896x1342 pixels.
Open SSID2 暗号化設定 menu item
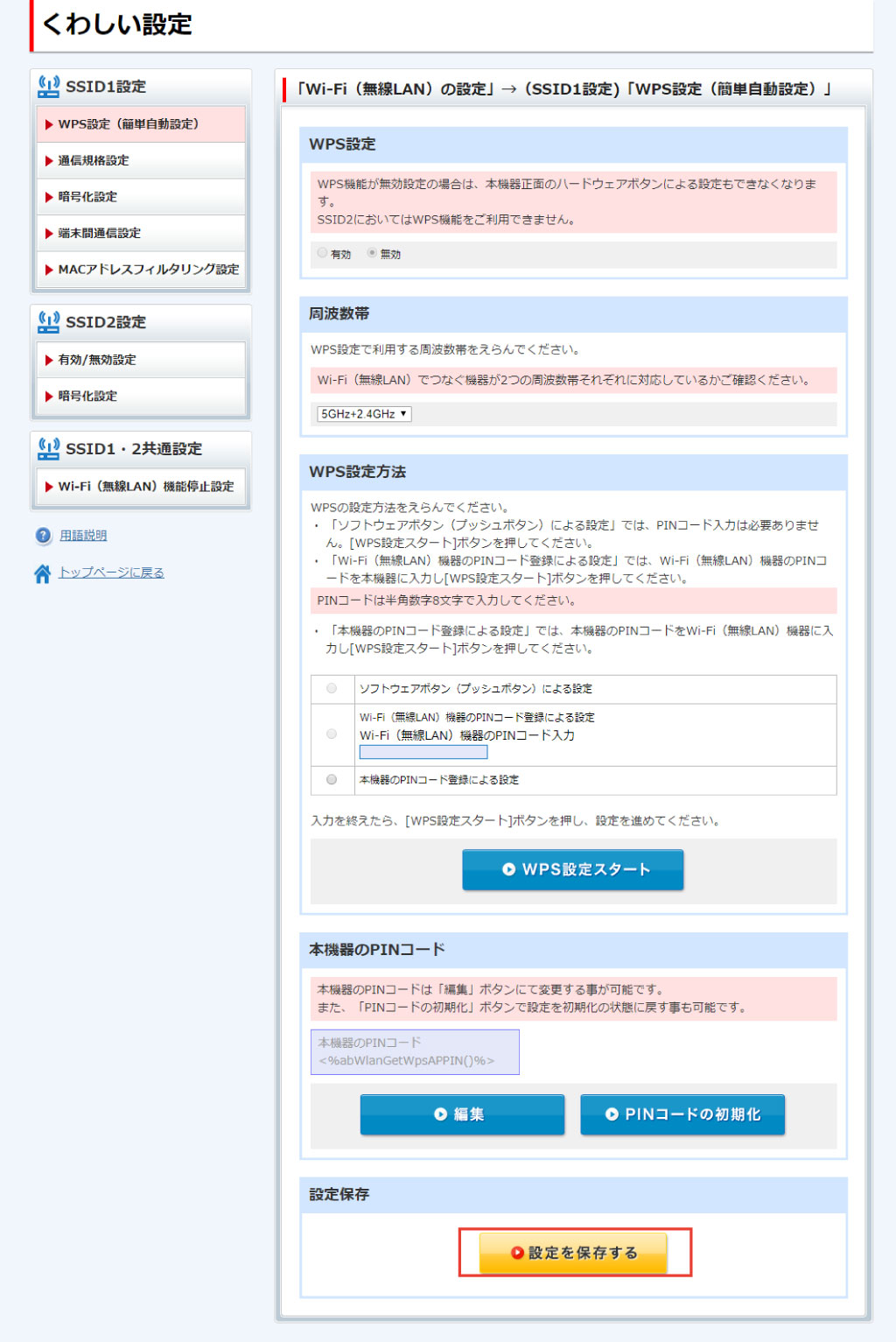tap(141, 397)
